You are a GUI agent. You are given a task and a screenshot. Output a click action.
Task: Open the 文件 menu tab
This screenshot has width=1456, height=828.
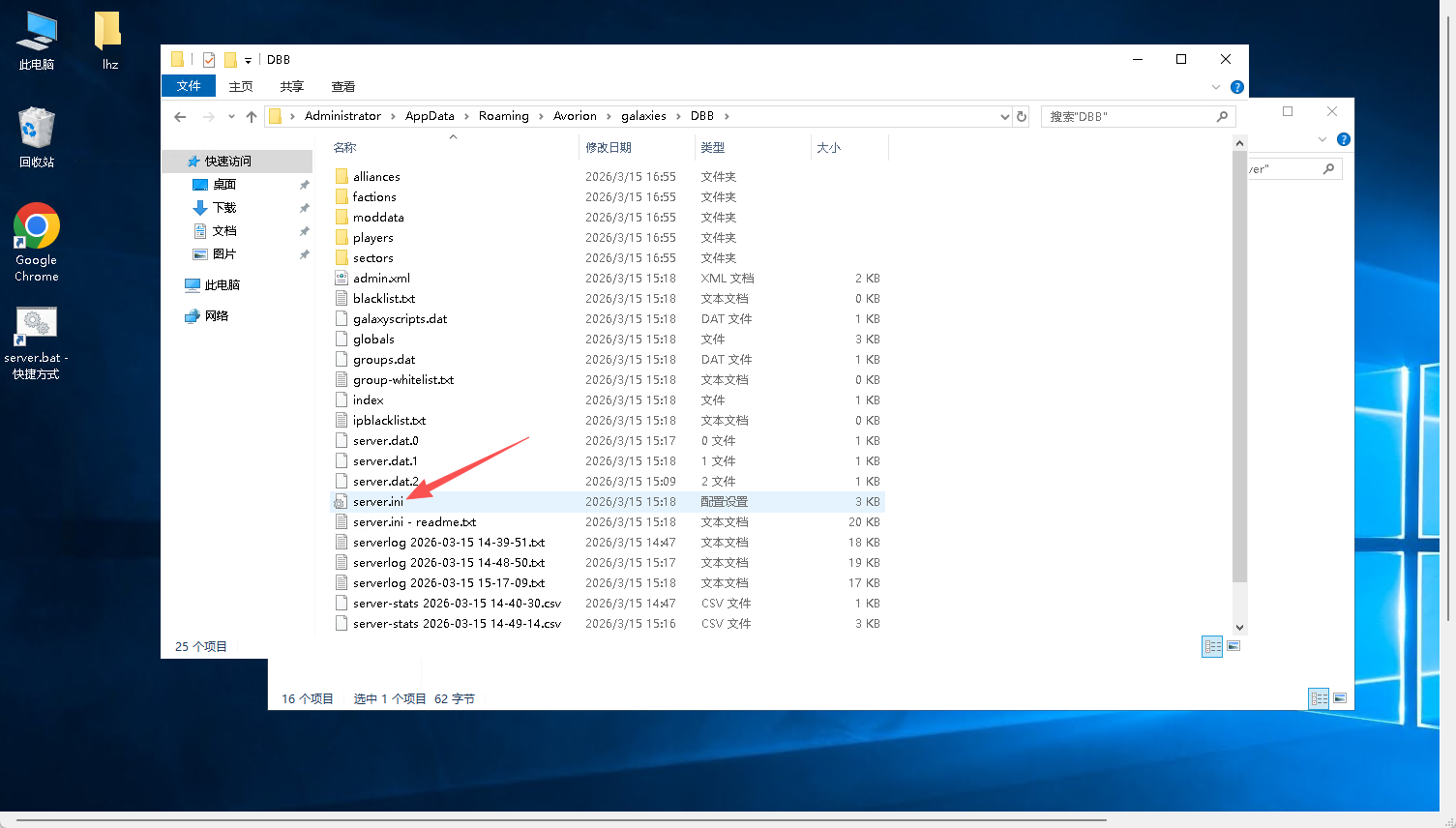(189, 86)
